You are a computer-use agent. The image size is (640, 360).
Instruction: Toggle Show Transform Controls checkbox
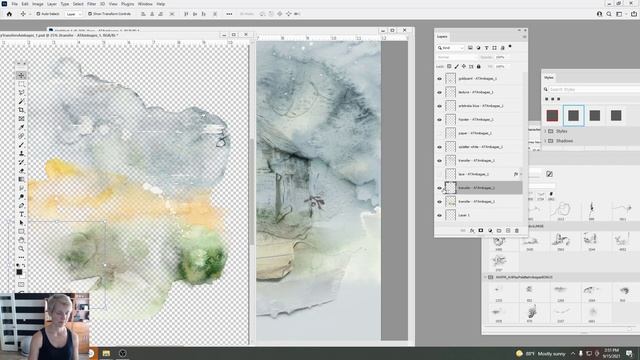point(90,14)
